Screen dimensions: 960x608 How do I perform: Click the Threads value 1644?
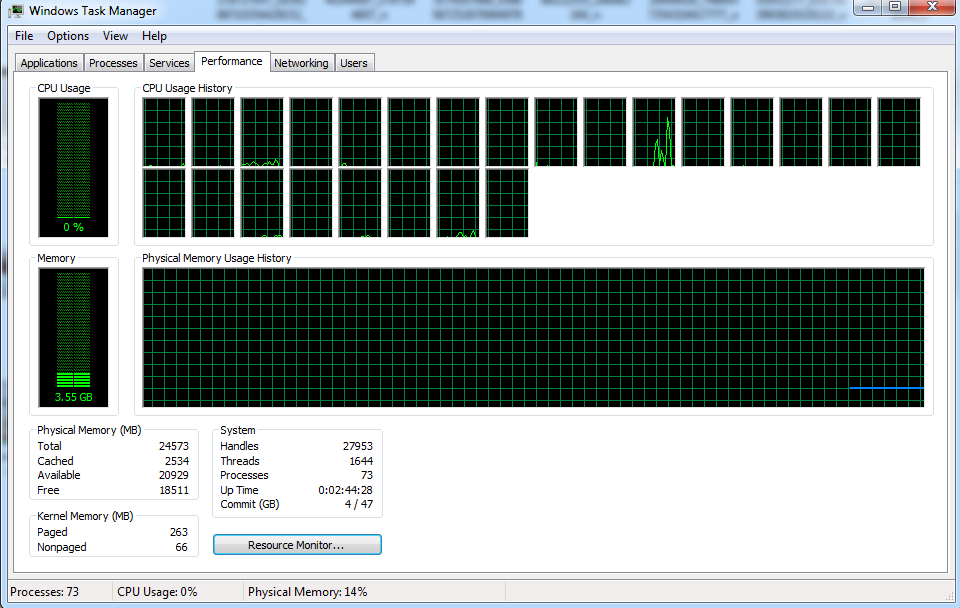tap(361, 461)
